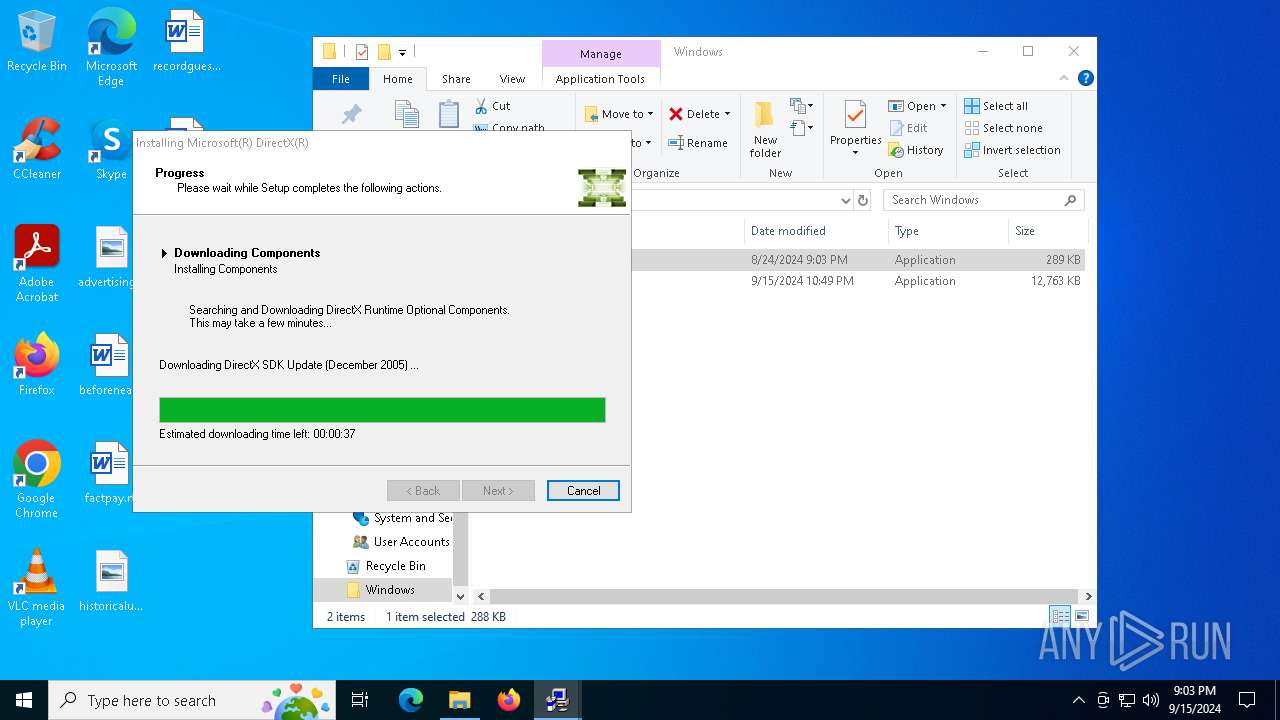Open the selected file via Open button
This screenshot has width=1280, height=720.
click(x=913, y=106)
